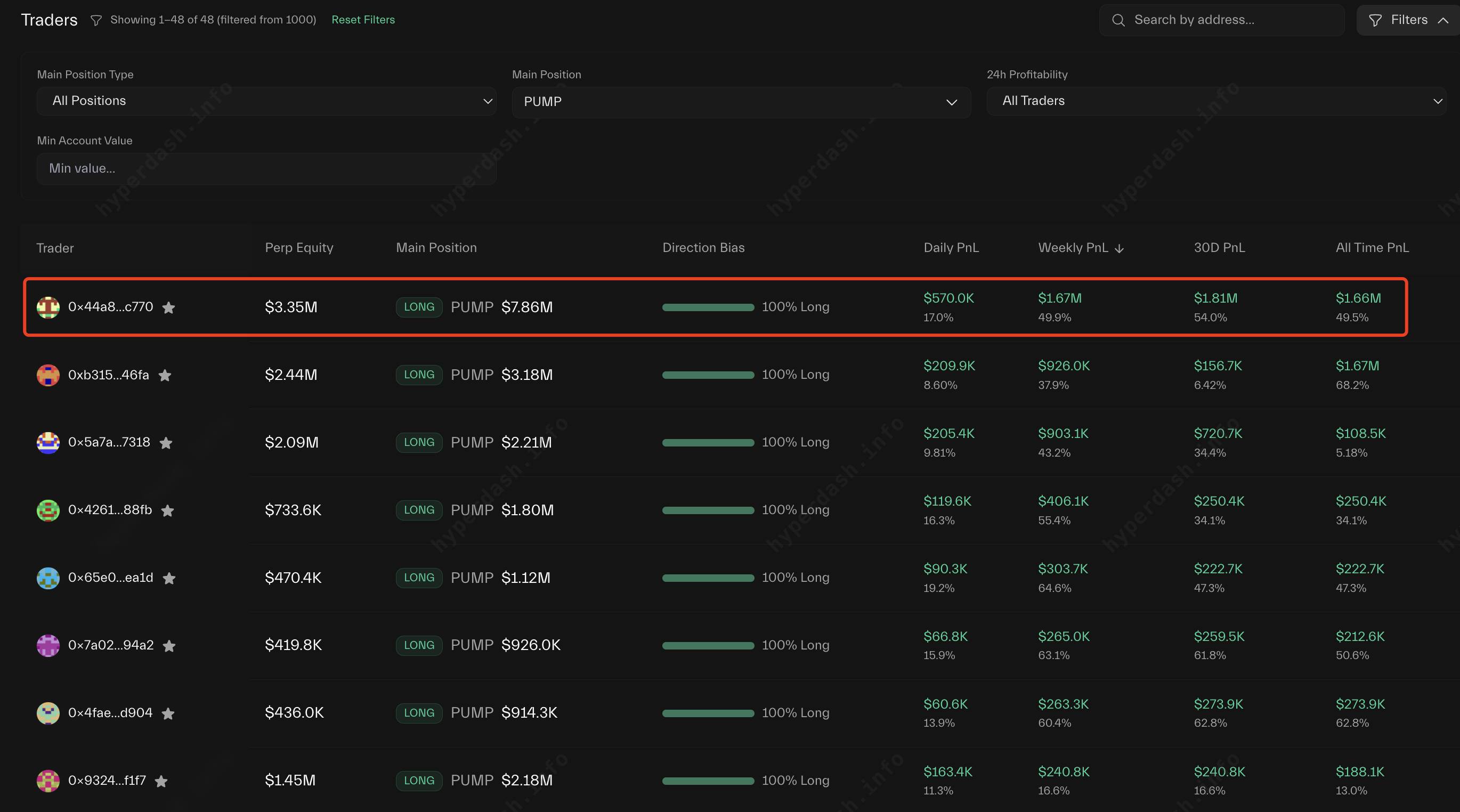Star trader 0x4fae...d904 as favorite
The width and height of the screenshot is (1460, 812).
pos(168,713)
